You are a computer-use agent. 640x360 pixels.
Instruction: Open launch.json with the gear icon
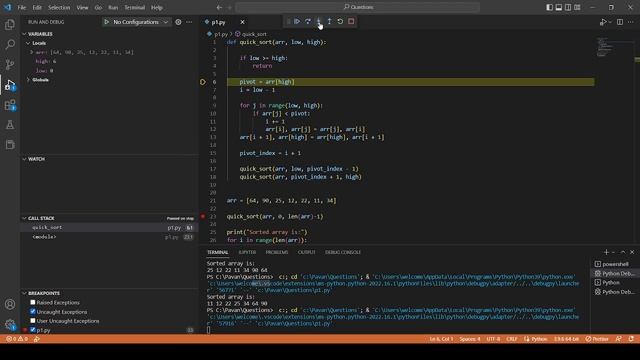pos(178,22)
